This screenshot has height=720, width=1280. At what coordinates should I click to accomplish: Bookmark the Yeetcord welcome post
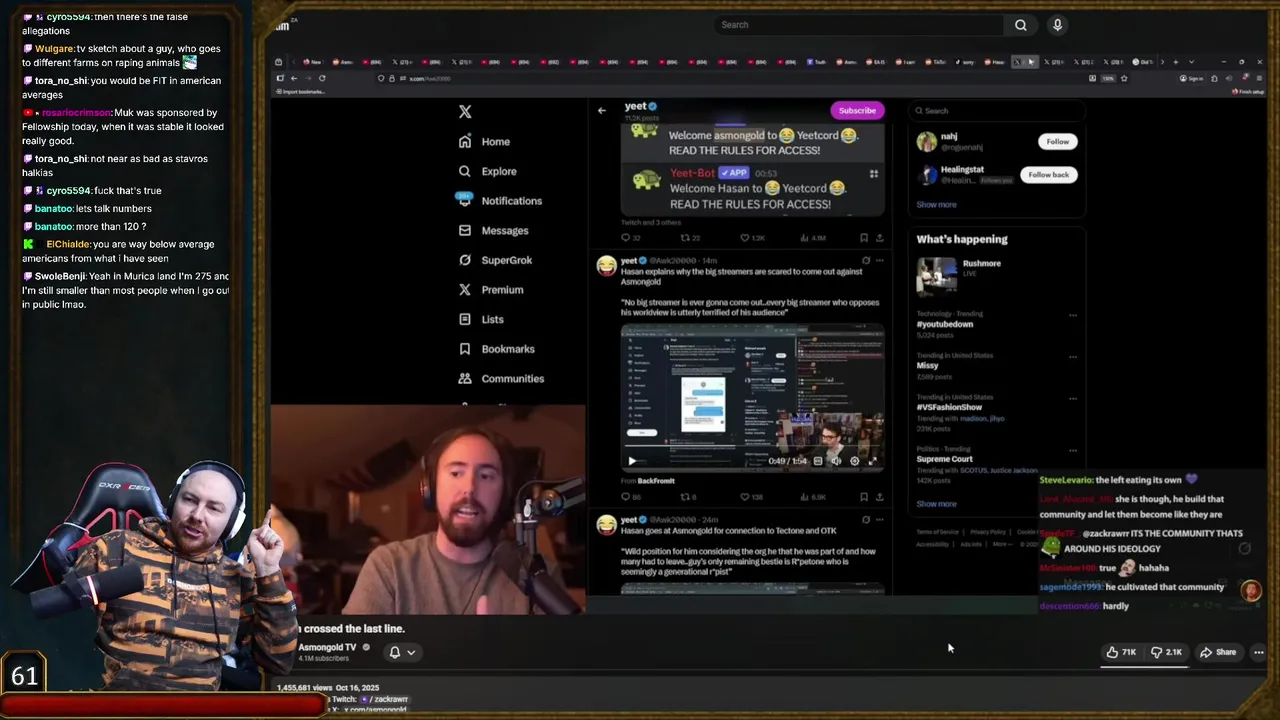pos(864,238)
